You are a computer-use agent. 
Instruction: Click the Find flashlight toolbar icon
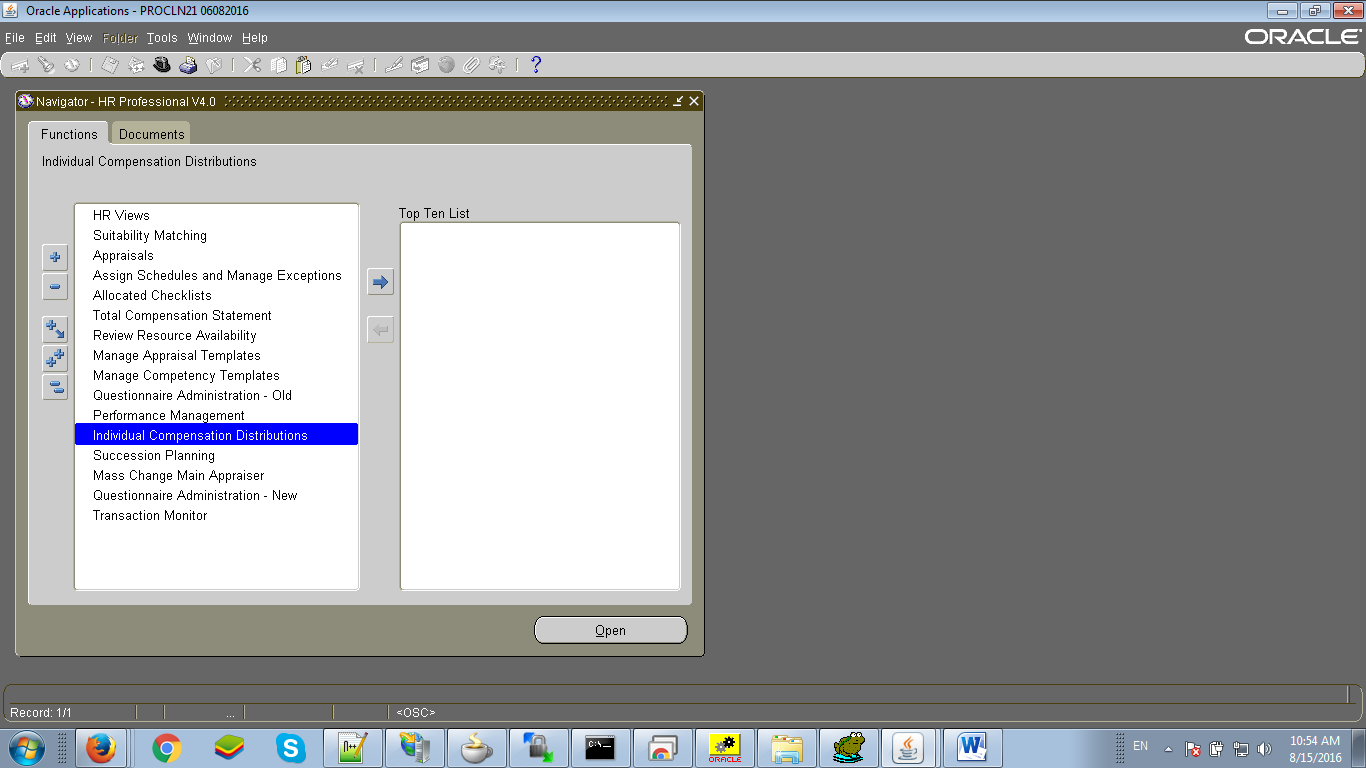pyautogui.click(x=46, y=65)
